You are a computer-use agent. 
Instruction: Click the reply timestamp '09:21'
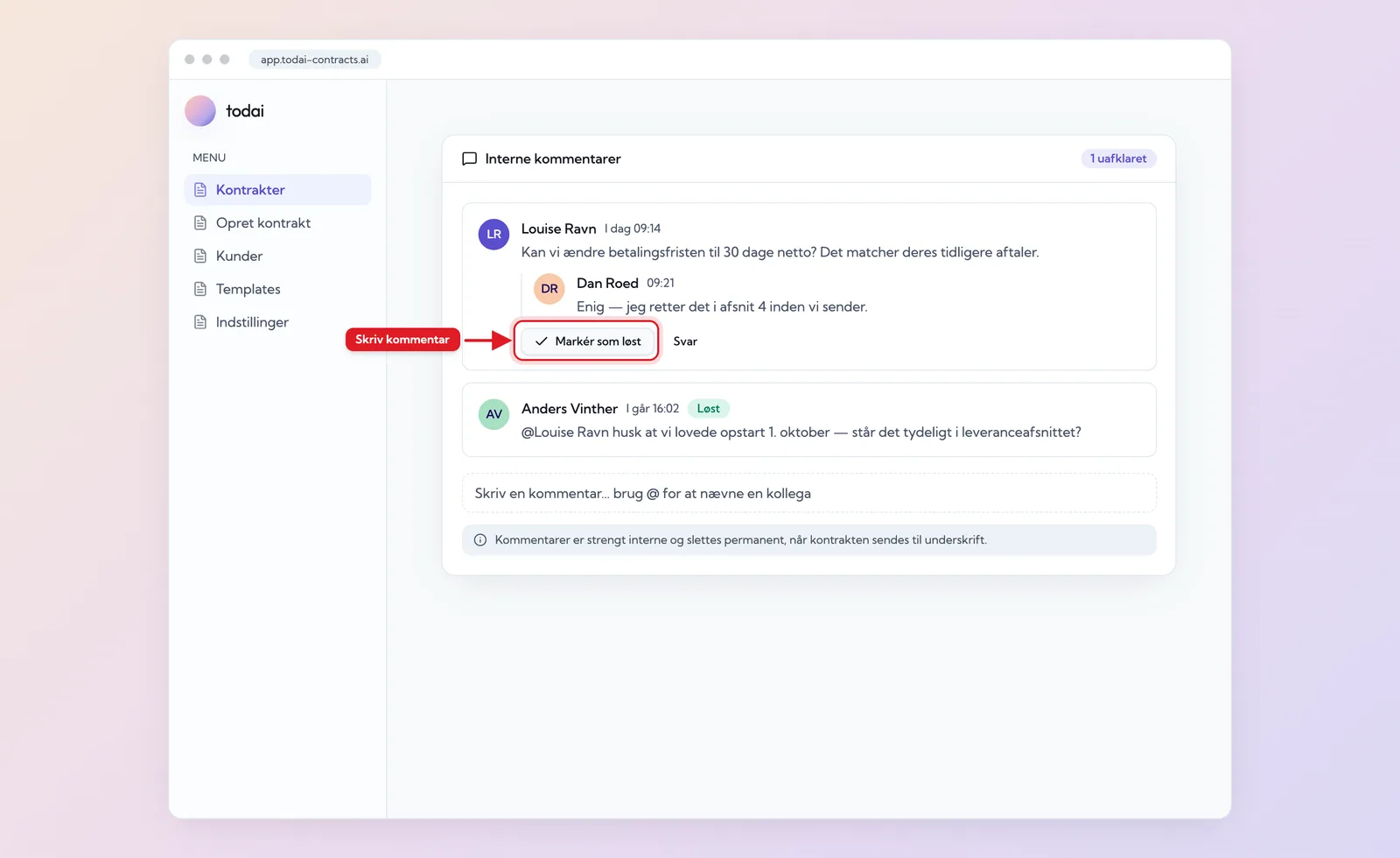[x=661, y=284]
